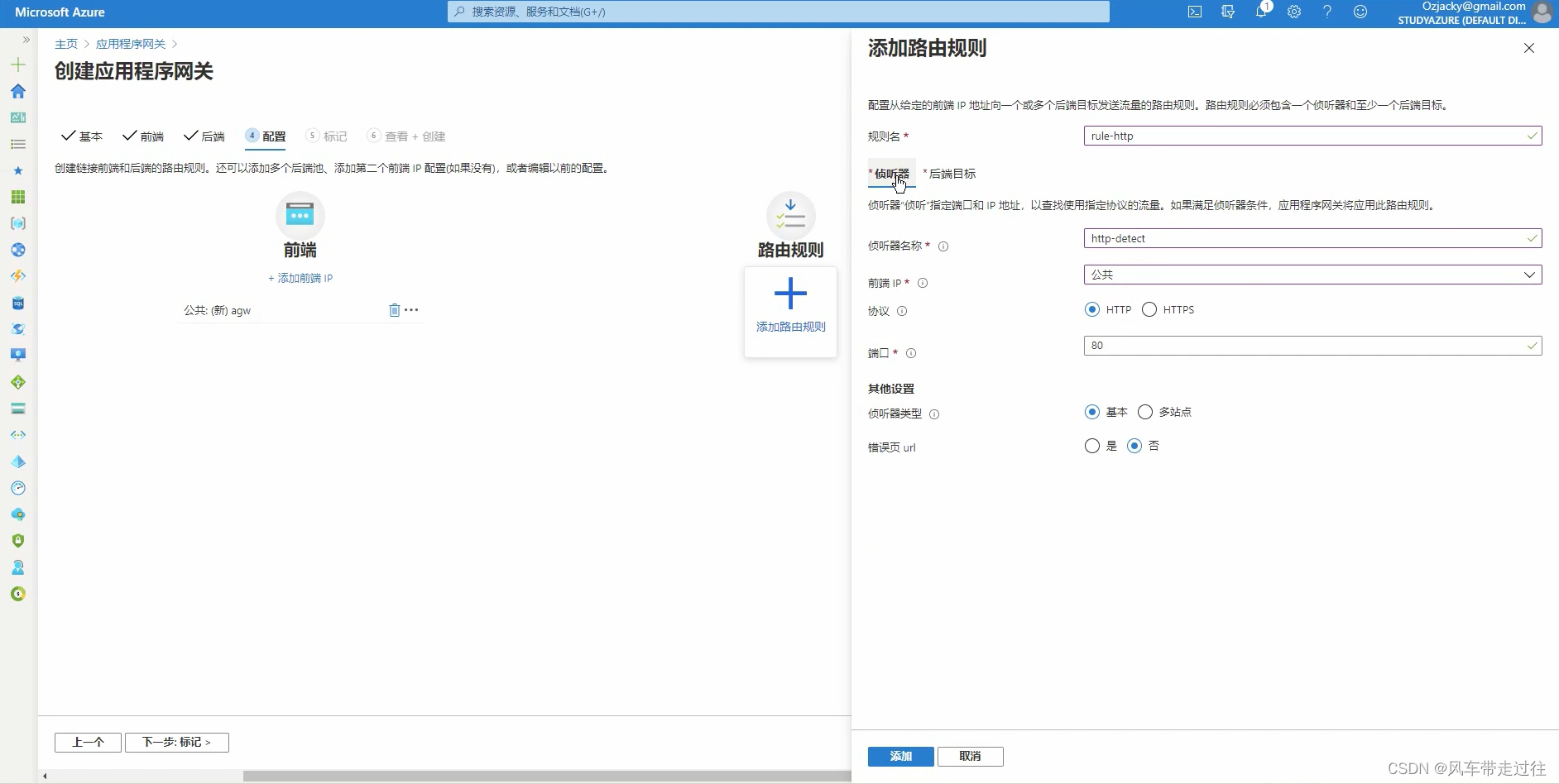This screenshot has height=784, width=1559.
Task: Go to Home via sidebar house icon
Action: 18,91
